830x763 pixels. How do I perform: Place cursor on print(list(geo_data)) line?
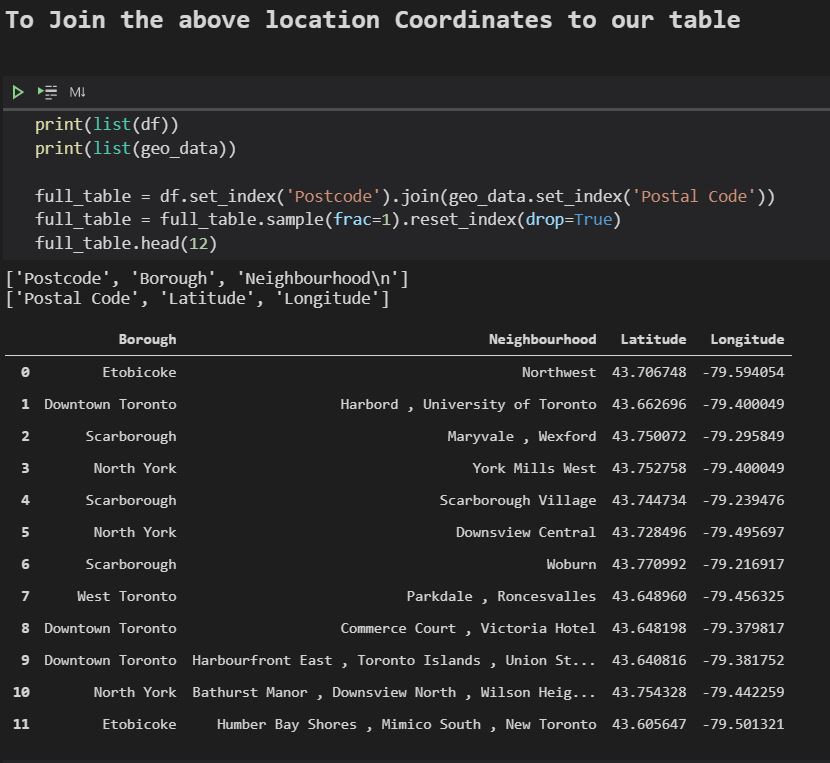[x=136, y=148]
